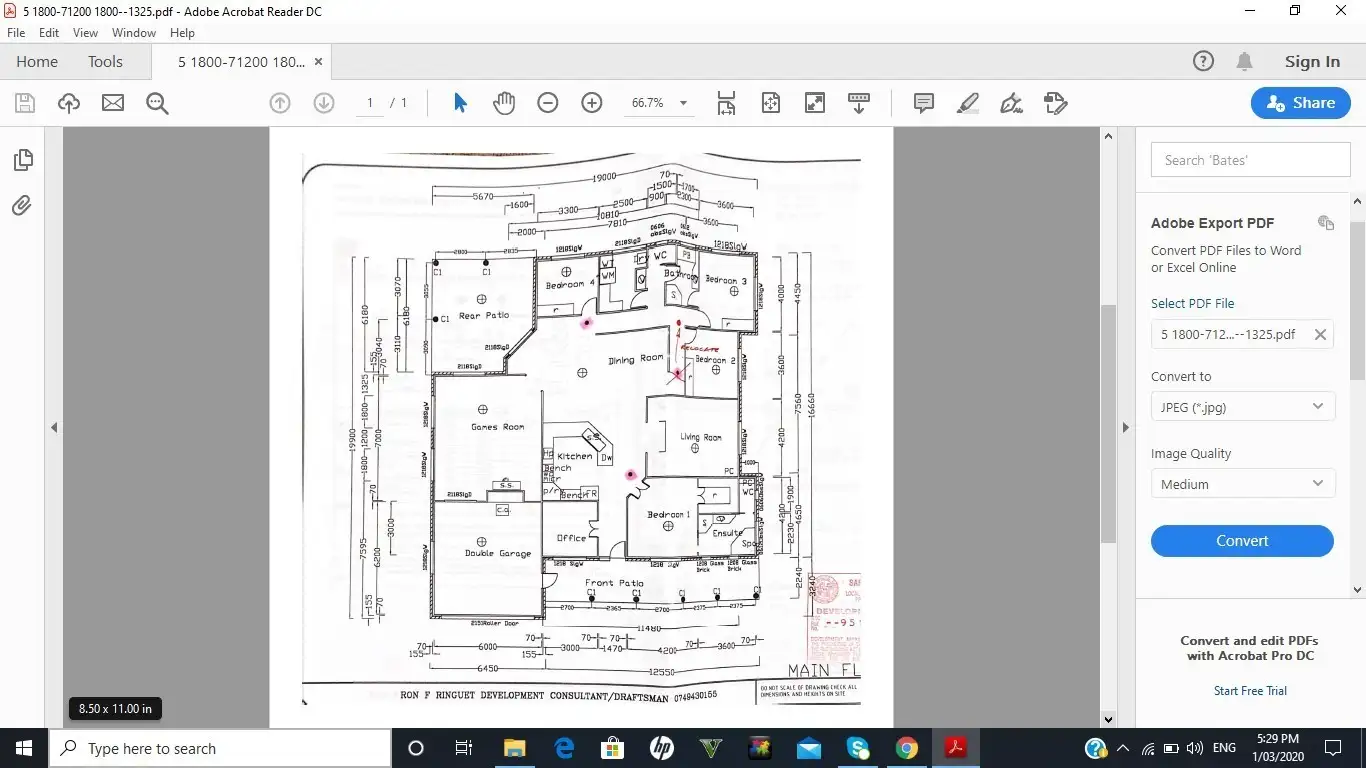Click the zoom in plus icon
Screen dimensions: 1366x768
click(592, 103)
